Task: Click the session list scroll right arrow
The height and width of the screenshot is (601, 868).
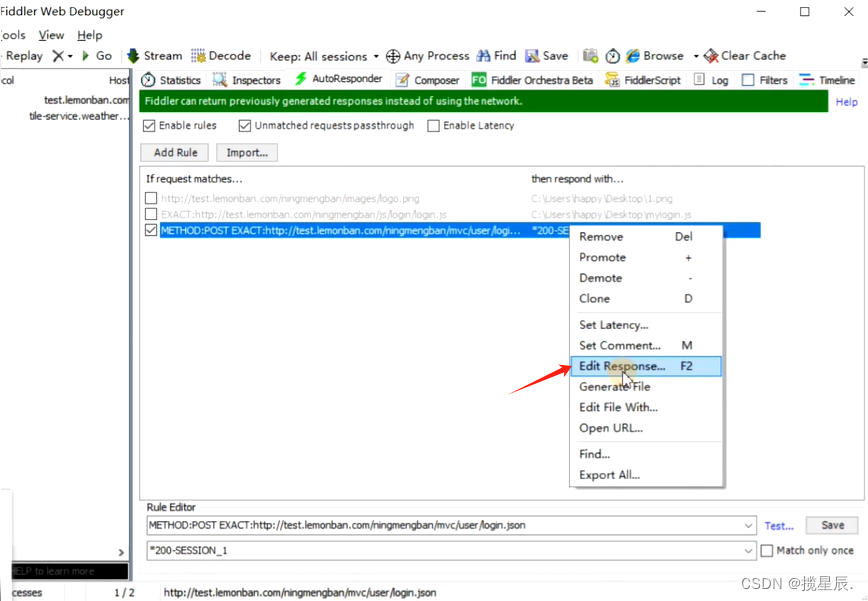Action: (121, 552)
